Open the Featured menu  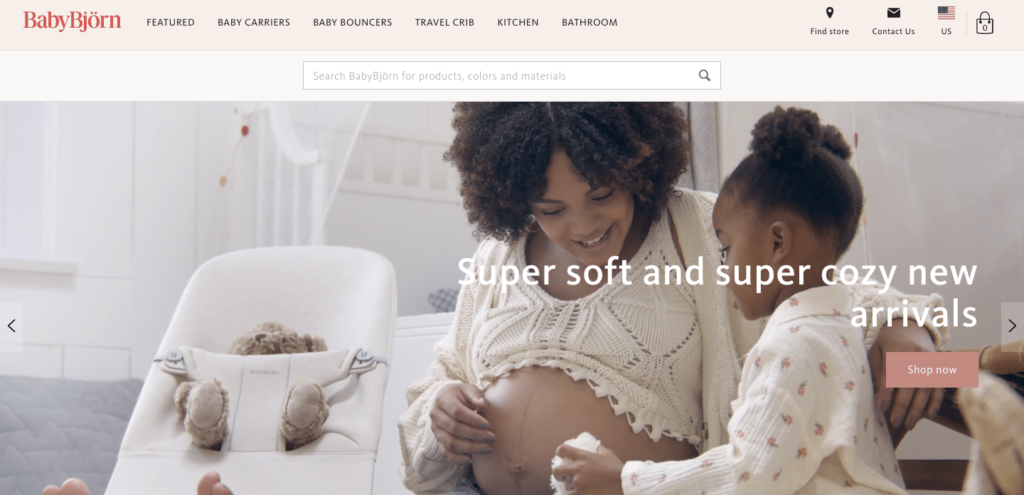click(x=170, y=22)
